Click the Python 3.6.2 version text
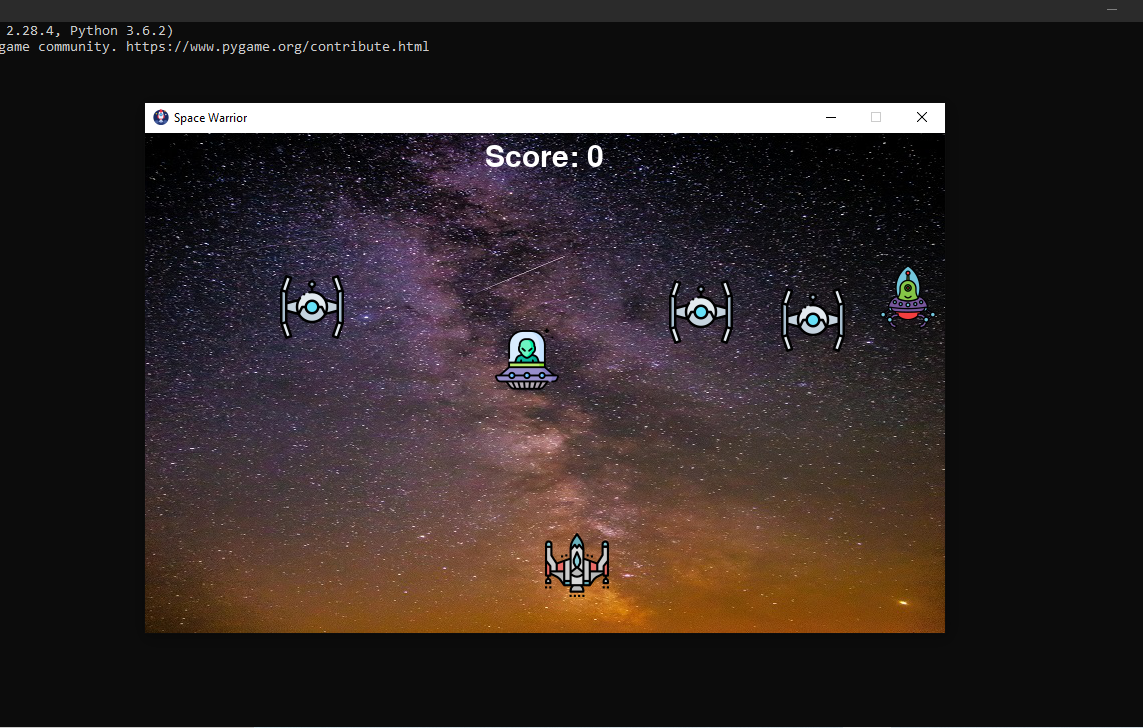 point(119,31)
